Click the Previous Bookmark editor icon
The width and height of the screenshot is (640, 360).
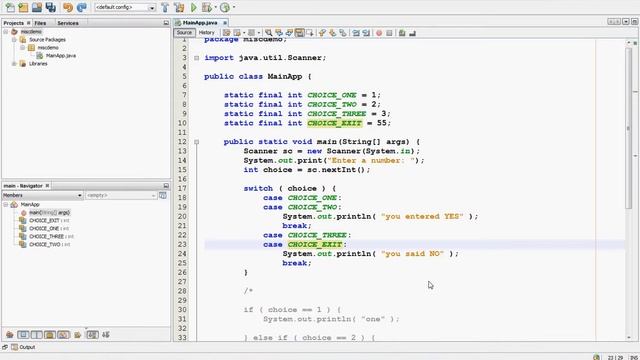pyautogui.click(x=322, y=33)
